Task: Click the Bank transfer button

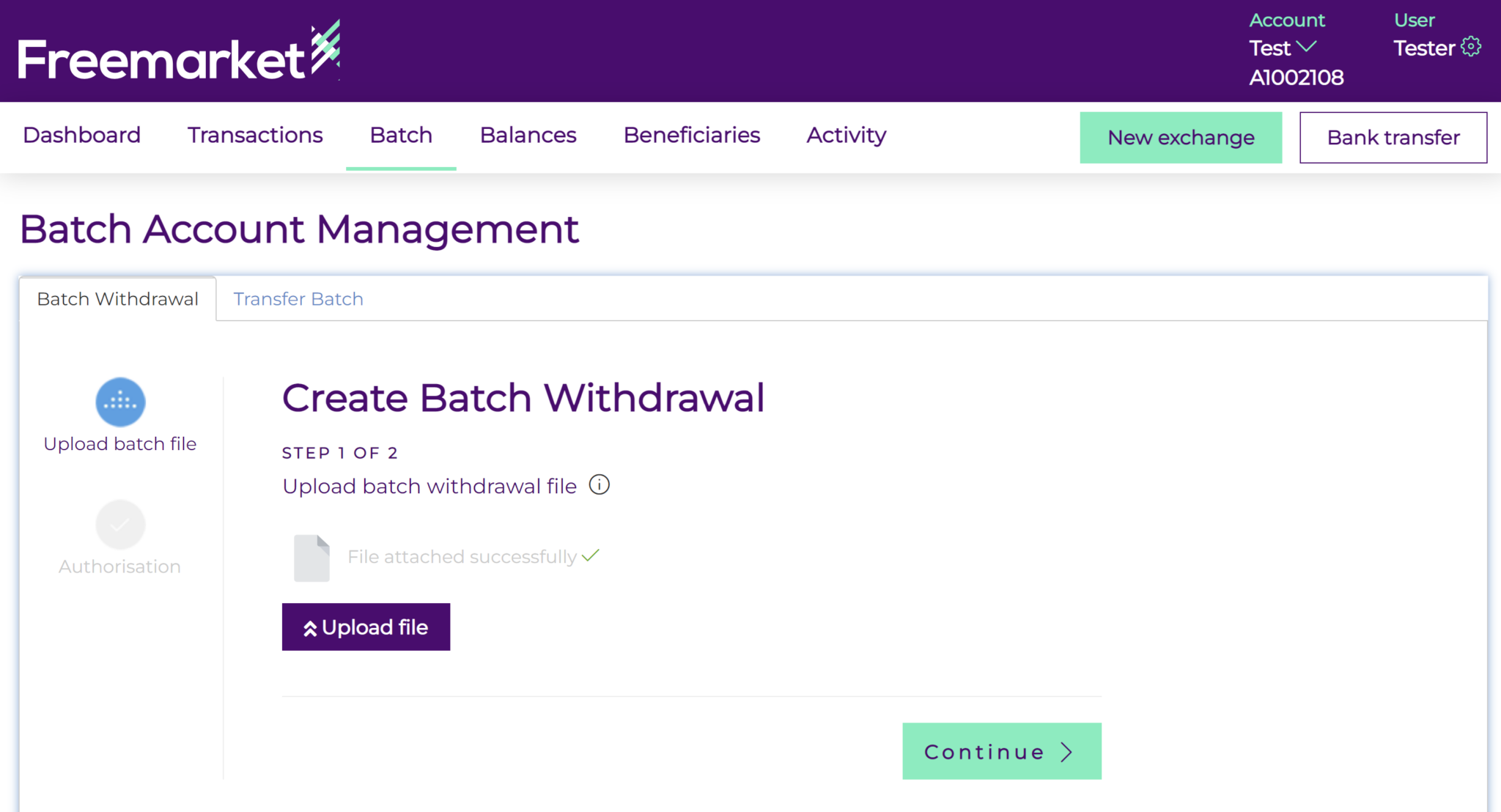Action: 1393,138
